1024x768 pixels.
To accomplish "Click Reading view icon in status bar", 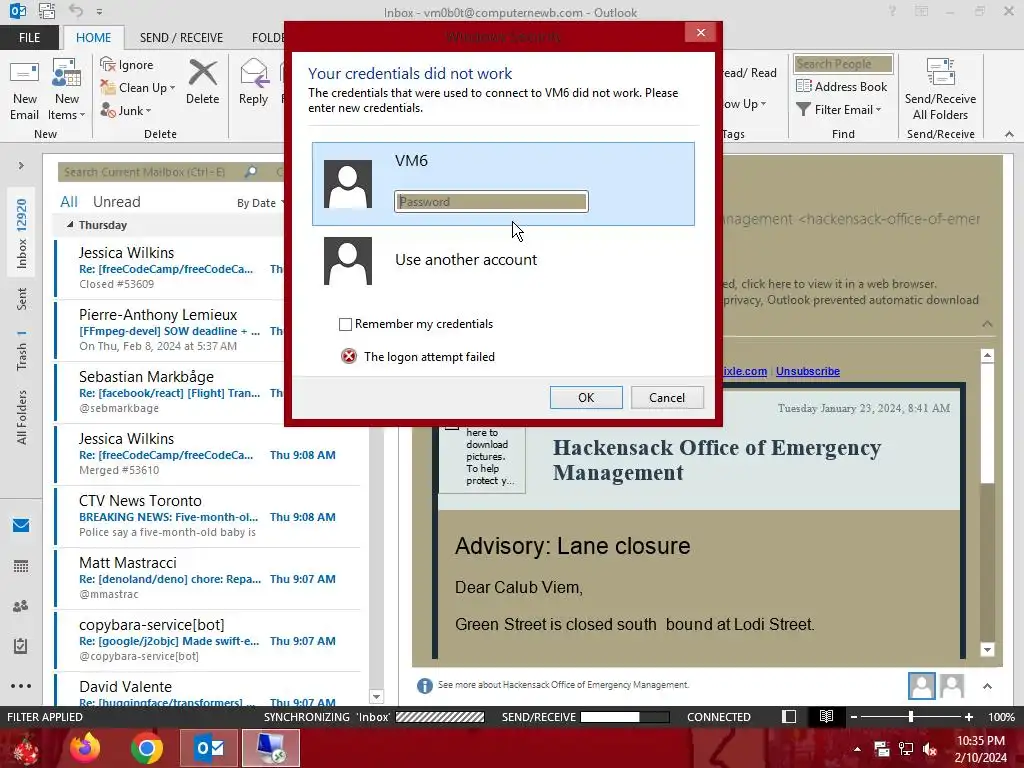I will [x=826, y=716].
